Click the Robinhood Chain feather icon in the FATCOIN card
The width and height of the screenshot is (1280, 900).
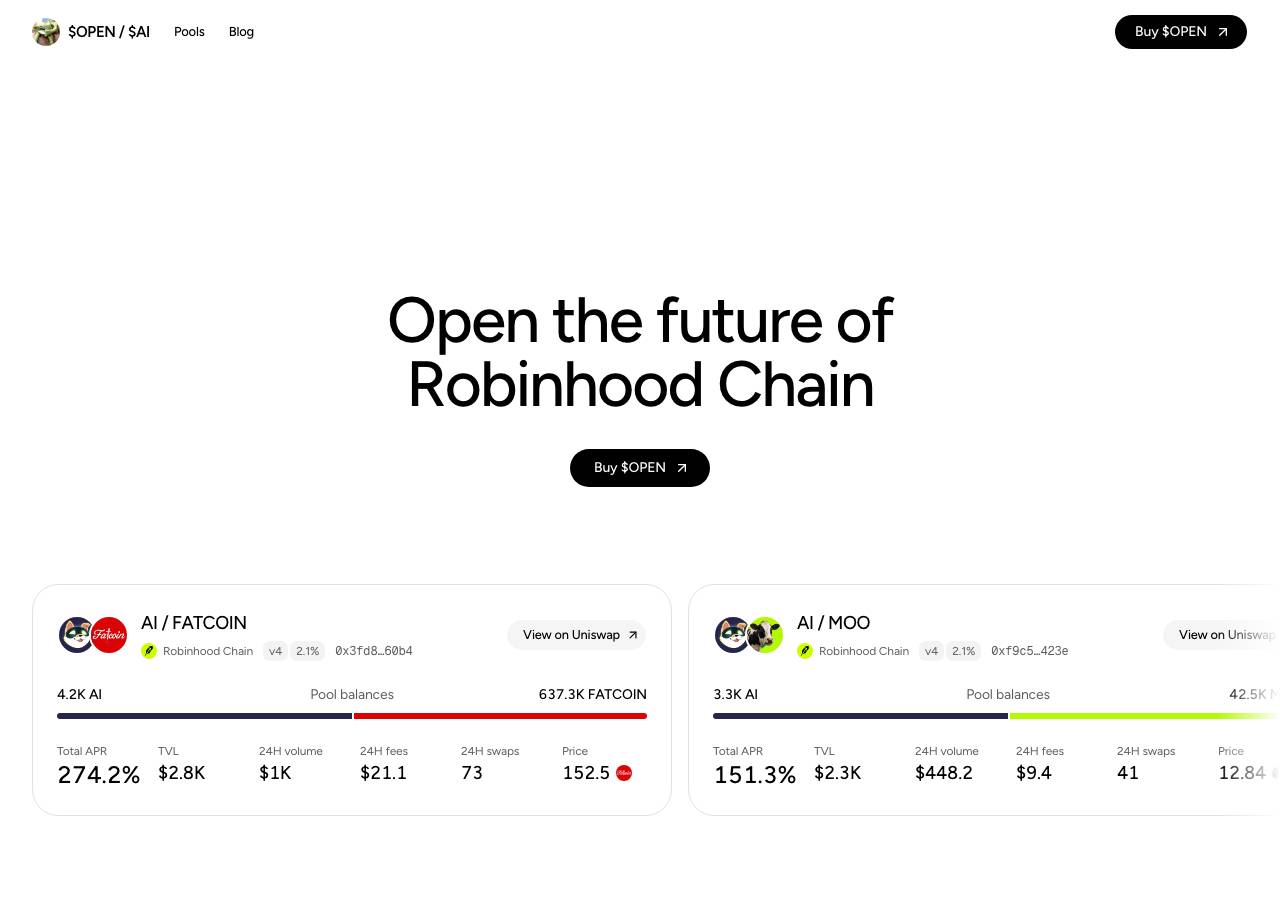[x=149, y=651]
